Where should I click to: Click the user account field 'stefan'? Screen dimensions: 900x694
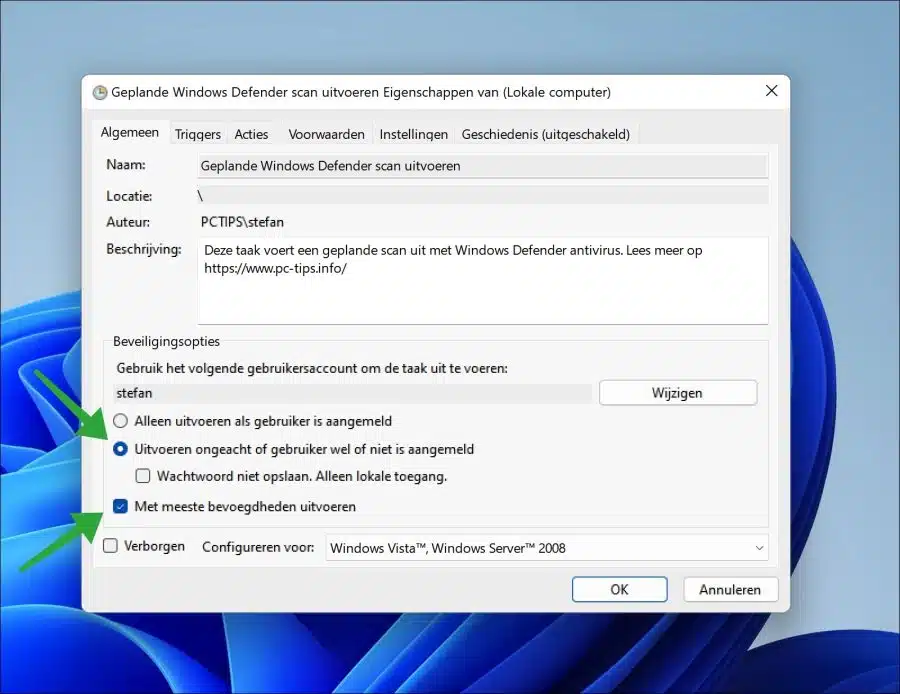(352, 393)
